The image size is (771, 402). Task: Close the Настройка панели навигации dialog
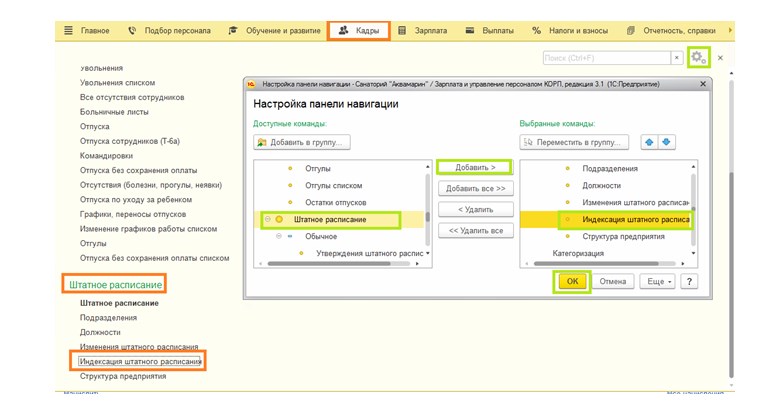(703, 85)
